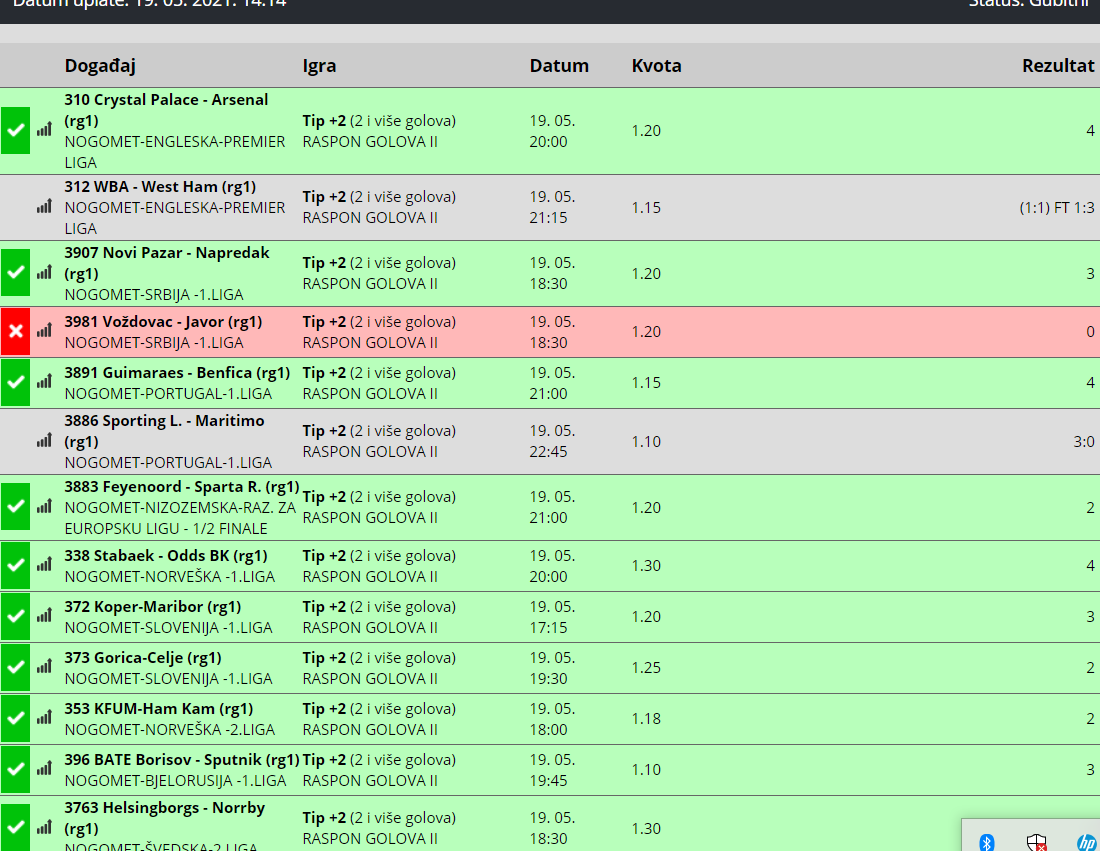The image size is (1100, 851).
Task: Open statistics icon for KFUM-Ham Kam
Action: [x=44, y=718]
